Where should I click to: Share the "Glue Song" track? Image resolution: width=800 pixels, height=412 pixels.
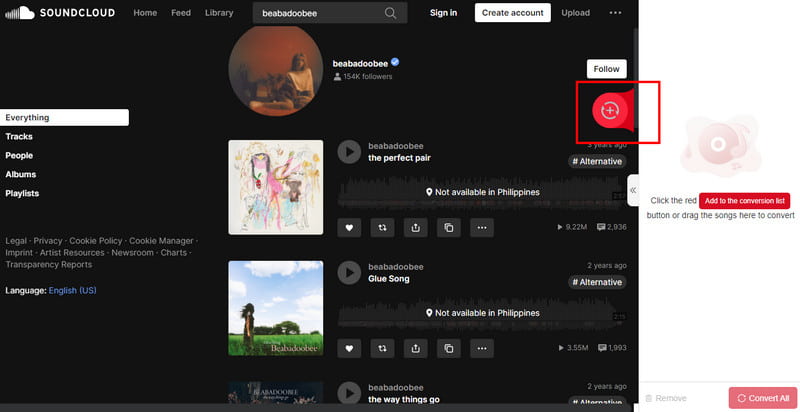tap(416, 349)
